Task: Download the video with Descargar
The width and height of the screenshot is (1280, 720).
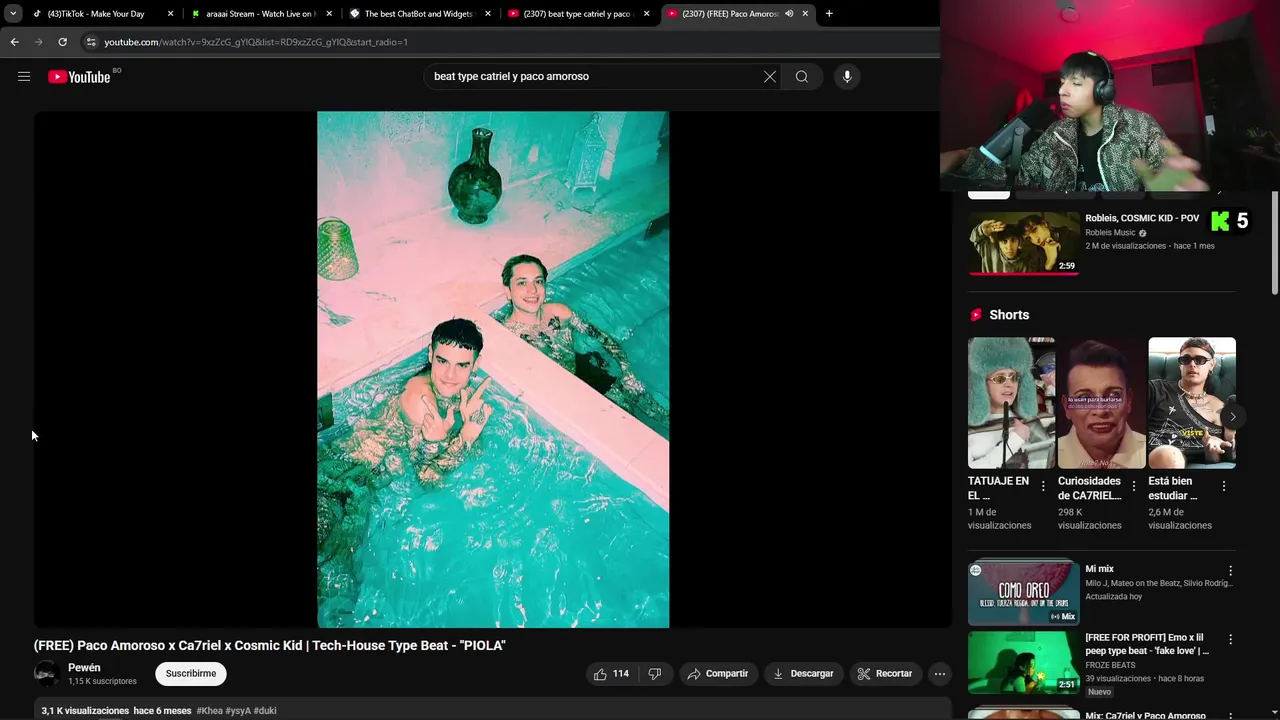Action: pyautogui.click(x=803, y=674)
